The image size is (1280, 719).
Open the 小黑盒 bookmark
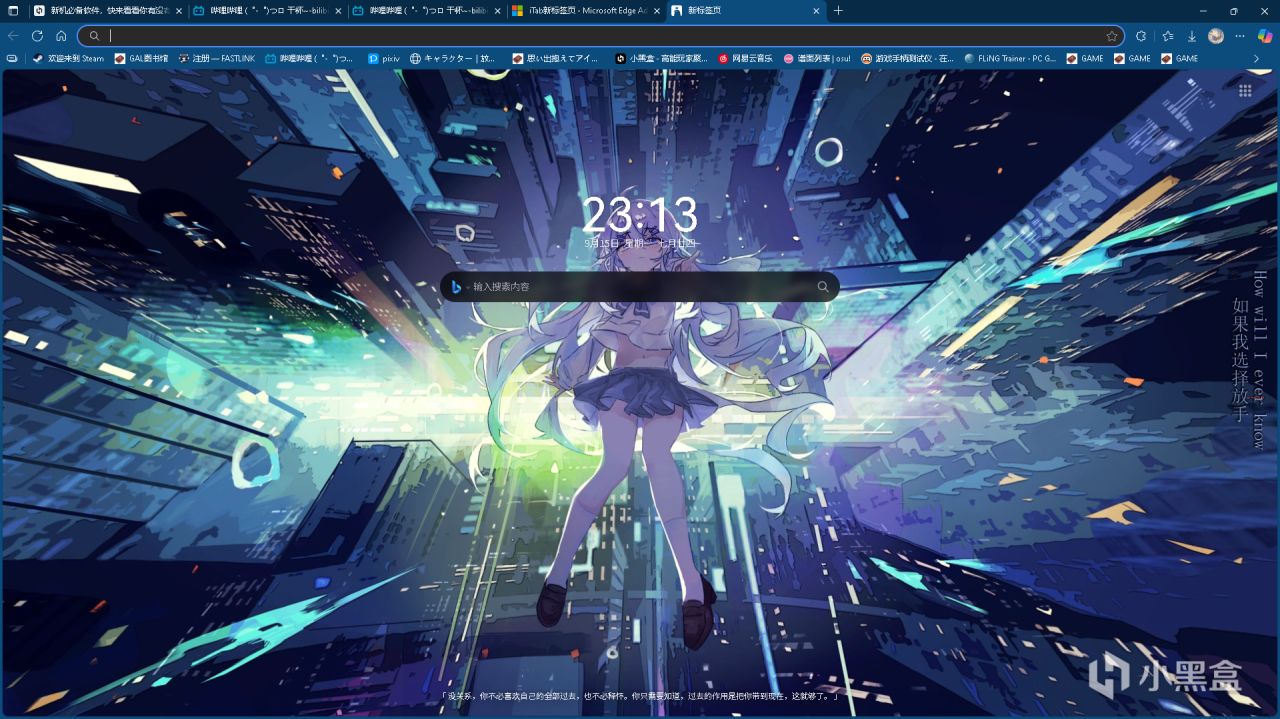(x=661, y=58)
